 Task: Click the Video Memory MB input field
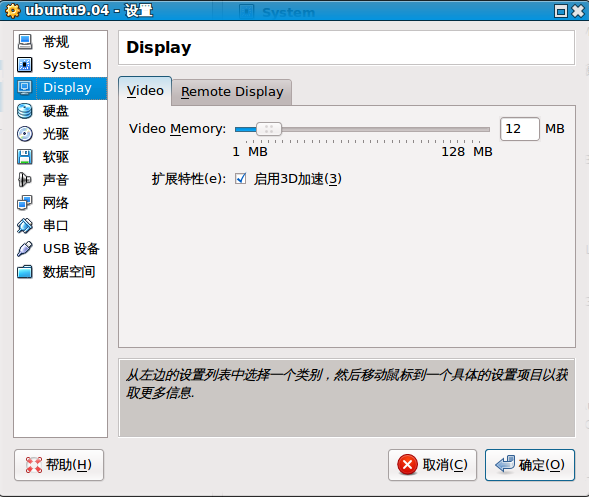click(520, 129)
